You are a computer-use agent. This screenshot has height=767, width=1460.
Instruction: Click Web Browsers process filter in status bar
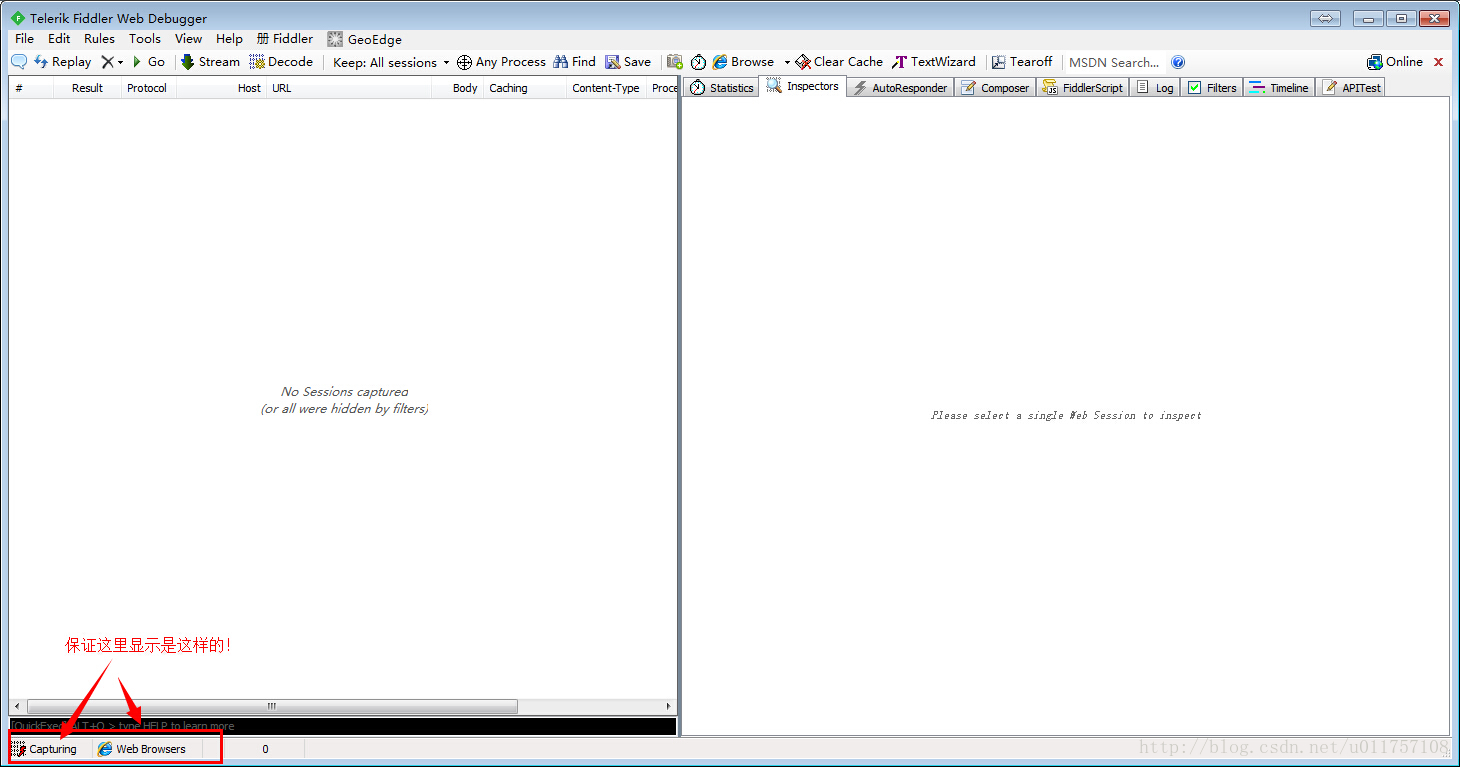click(142, 749)
